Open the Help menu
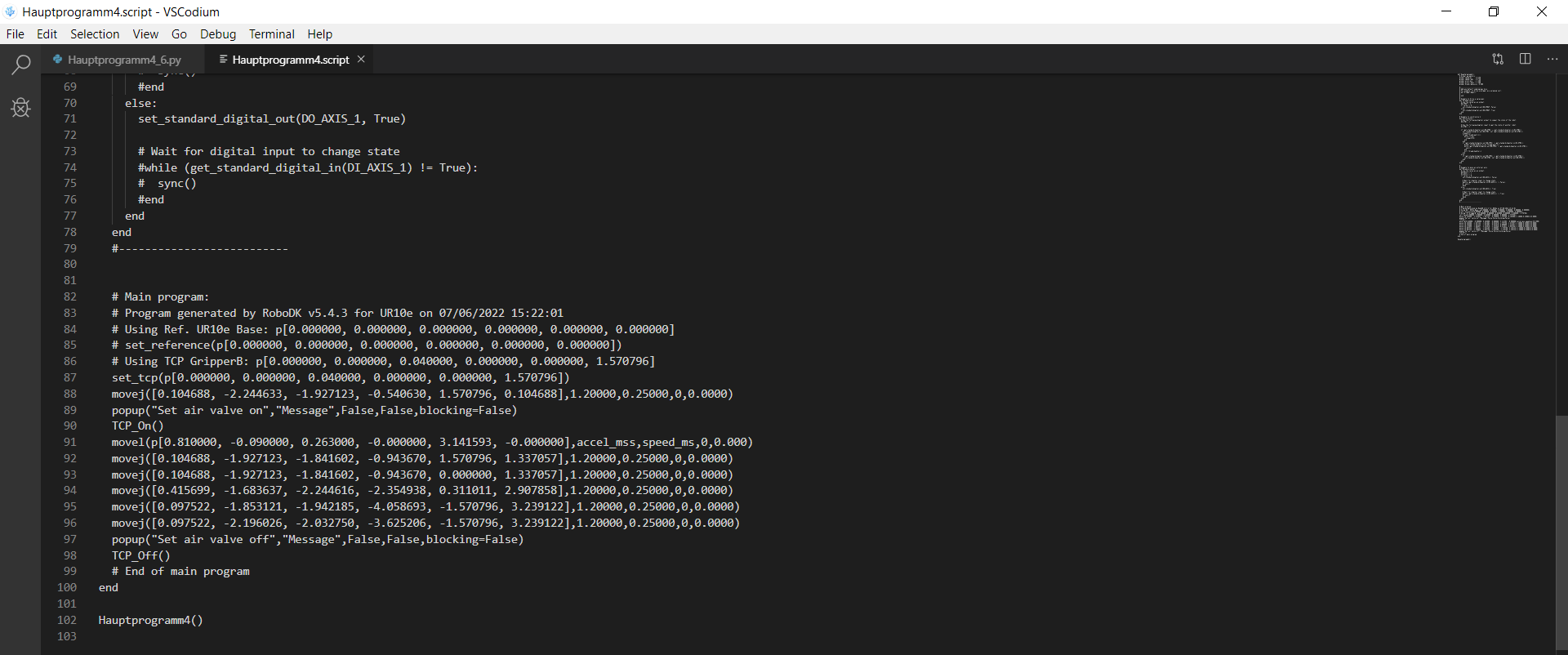The image size is (1568, 655). pos(320,34)
